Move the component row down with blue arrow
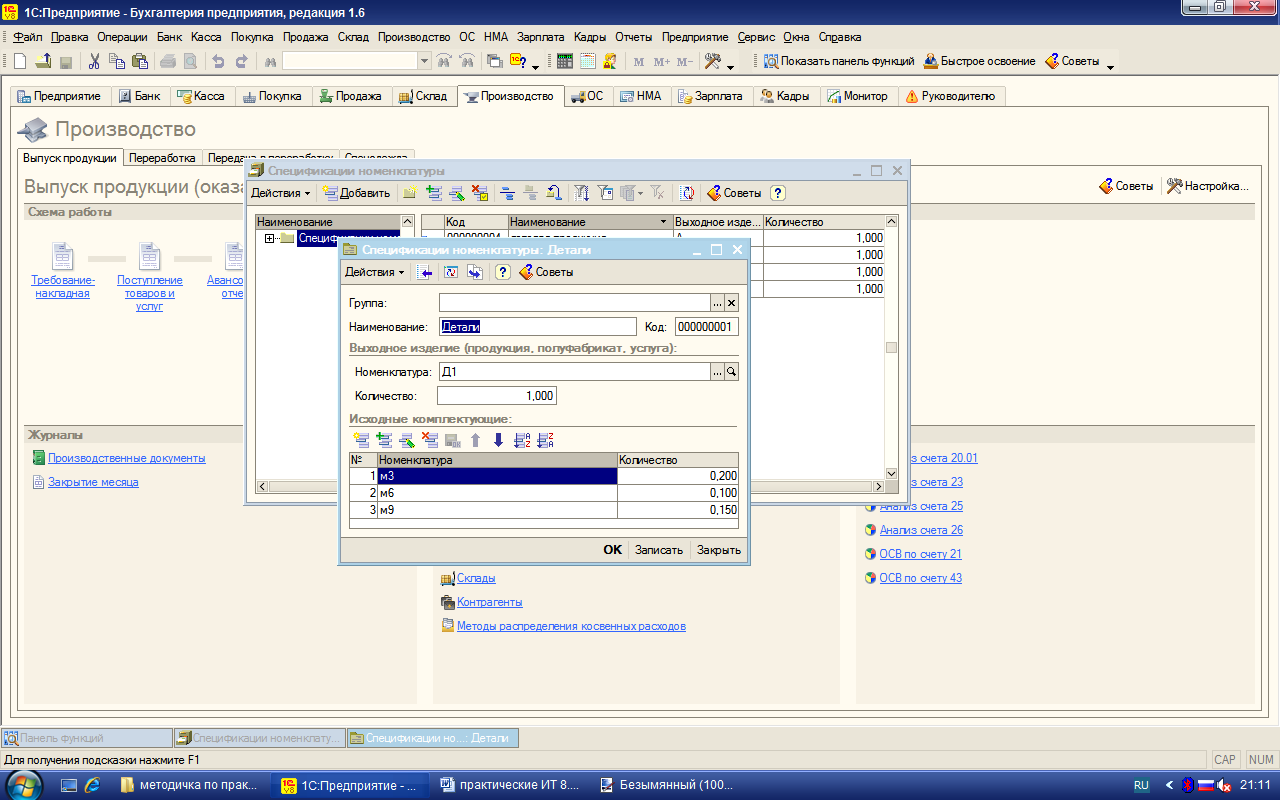 pyautogui.click(x=498, y=440)
